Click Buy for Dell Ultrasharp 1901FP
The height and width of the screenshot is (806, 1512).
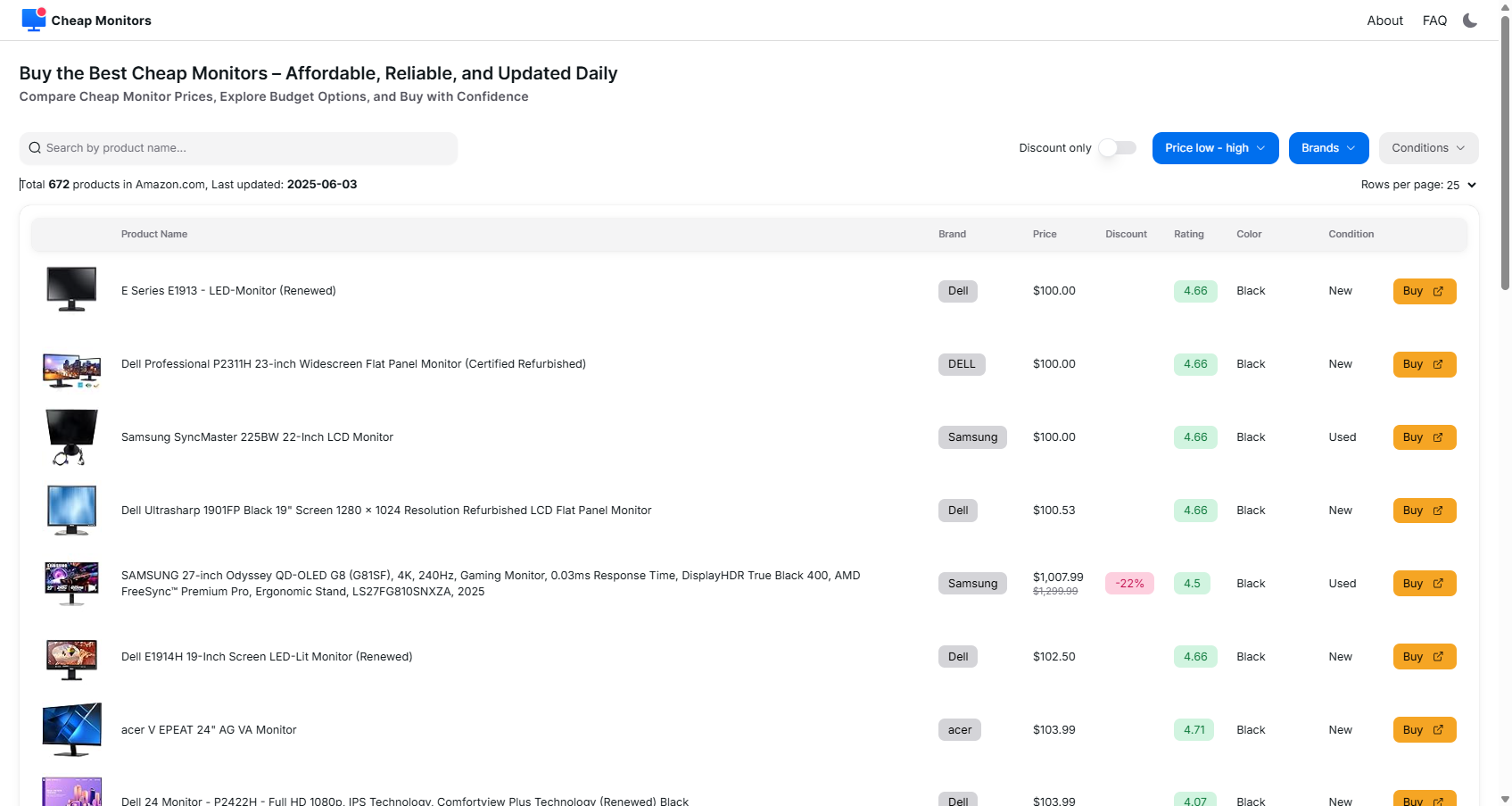(1424, 511)
